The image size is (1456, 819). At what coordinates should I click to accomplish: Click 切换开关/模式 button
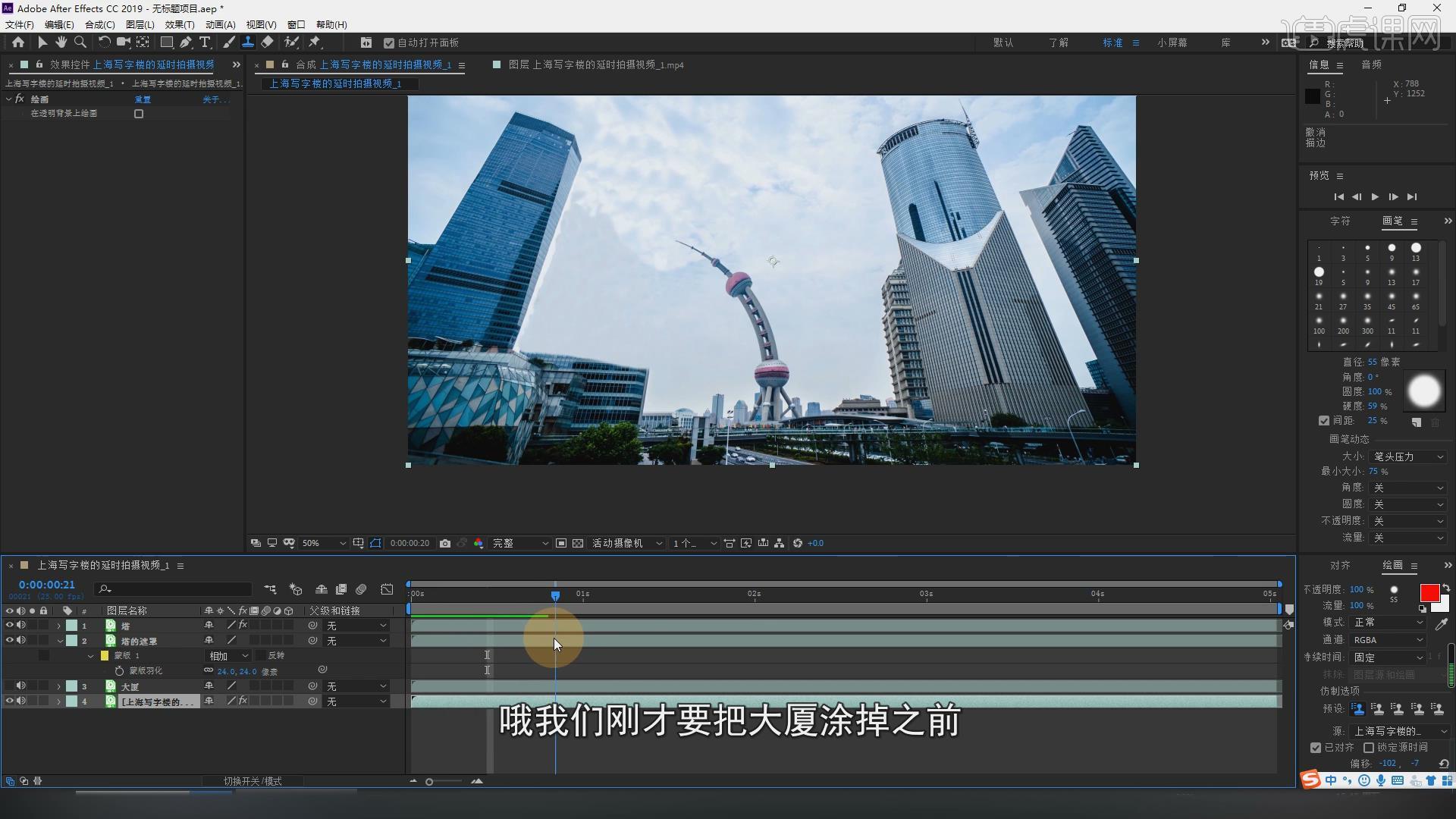coord(253,781)
